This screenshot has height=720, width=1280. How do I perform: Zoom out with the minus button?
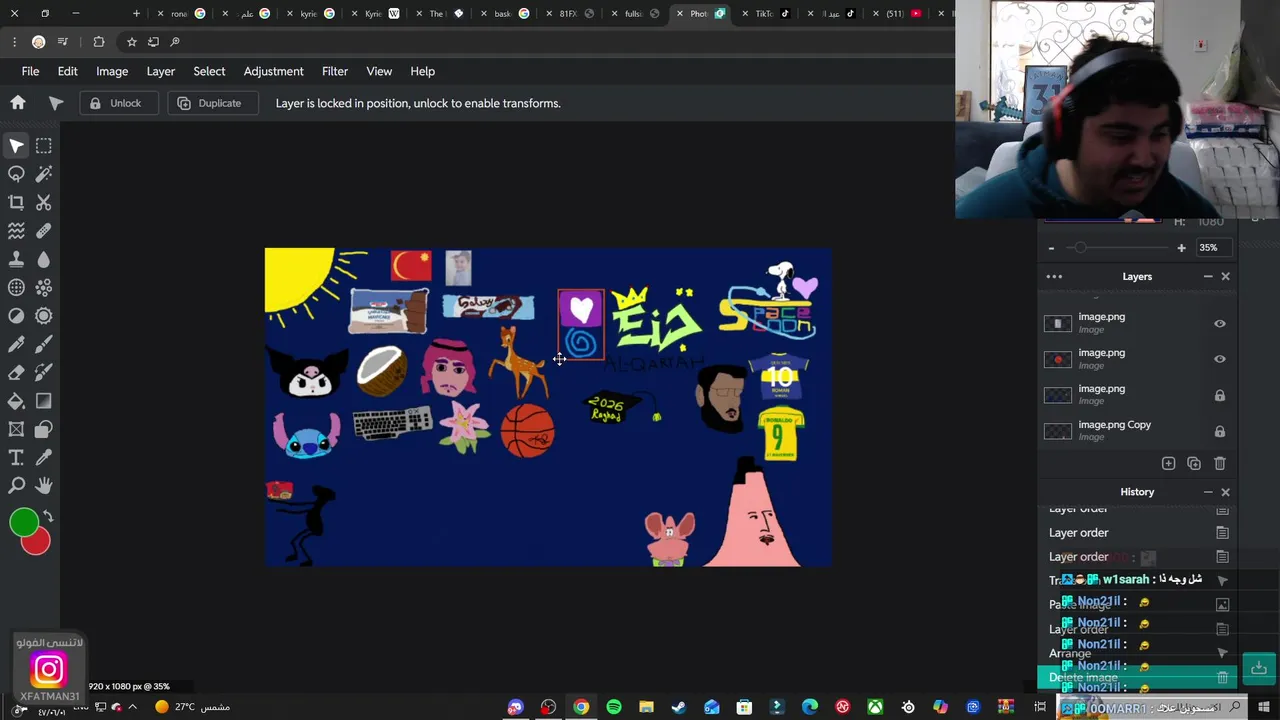coord(1051,248)
